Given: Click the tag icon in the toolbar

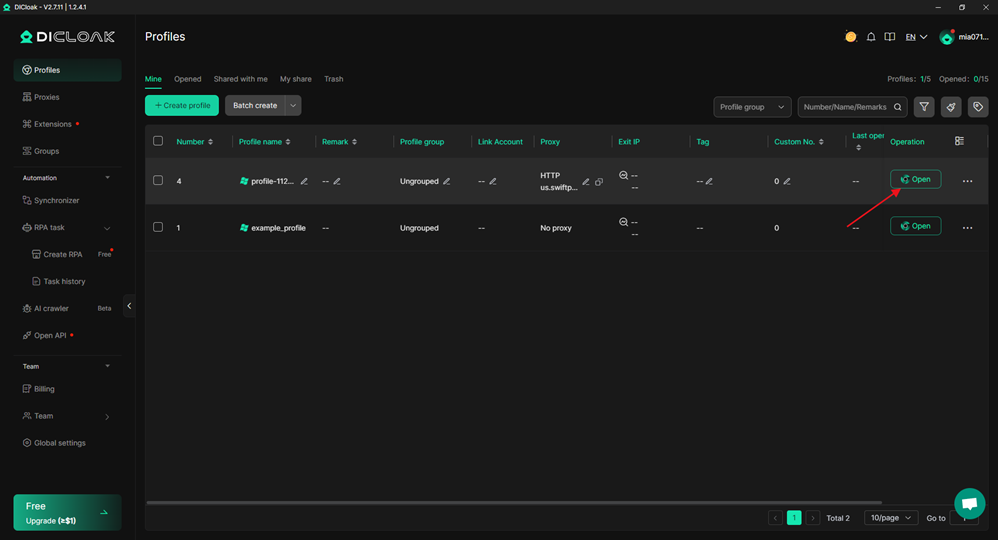Looking at the screenshot, I should pos(978,107).
